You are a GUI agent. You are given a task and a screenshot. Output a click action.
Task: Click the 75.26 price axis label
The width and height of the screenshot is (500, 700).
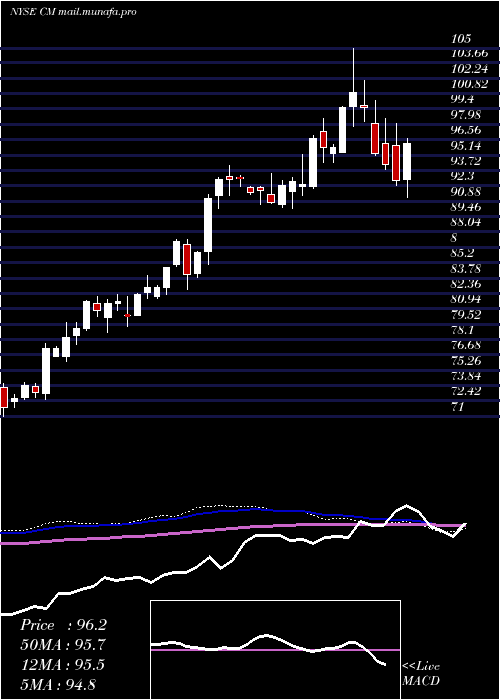(467, 360)
